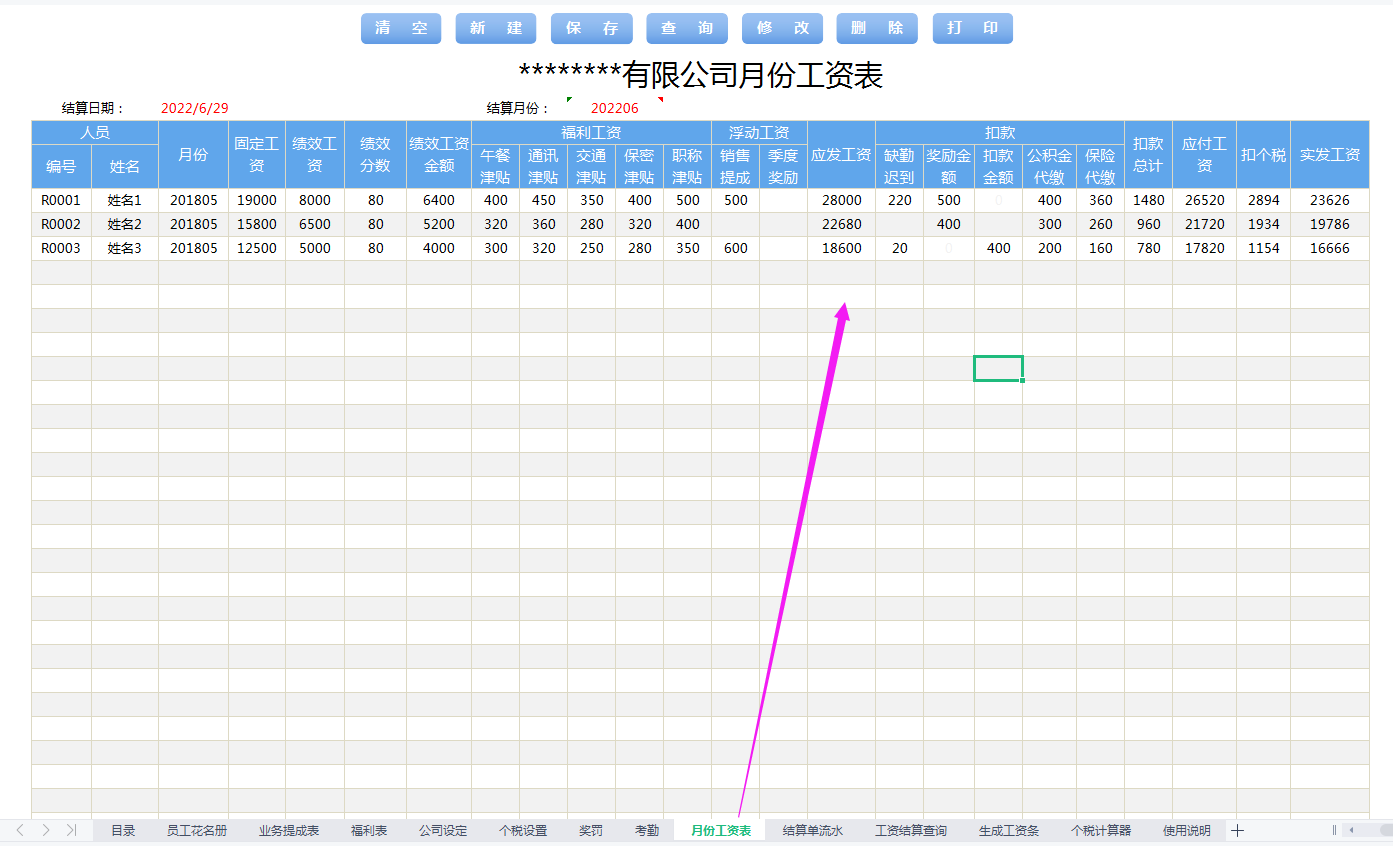Image resolution: width=1393 pixels, height=846 pixels.
Task: Click the plus icon to add a worksheet
Action: [1238, 830]
